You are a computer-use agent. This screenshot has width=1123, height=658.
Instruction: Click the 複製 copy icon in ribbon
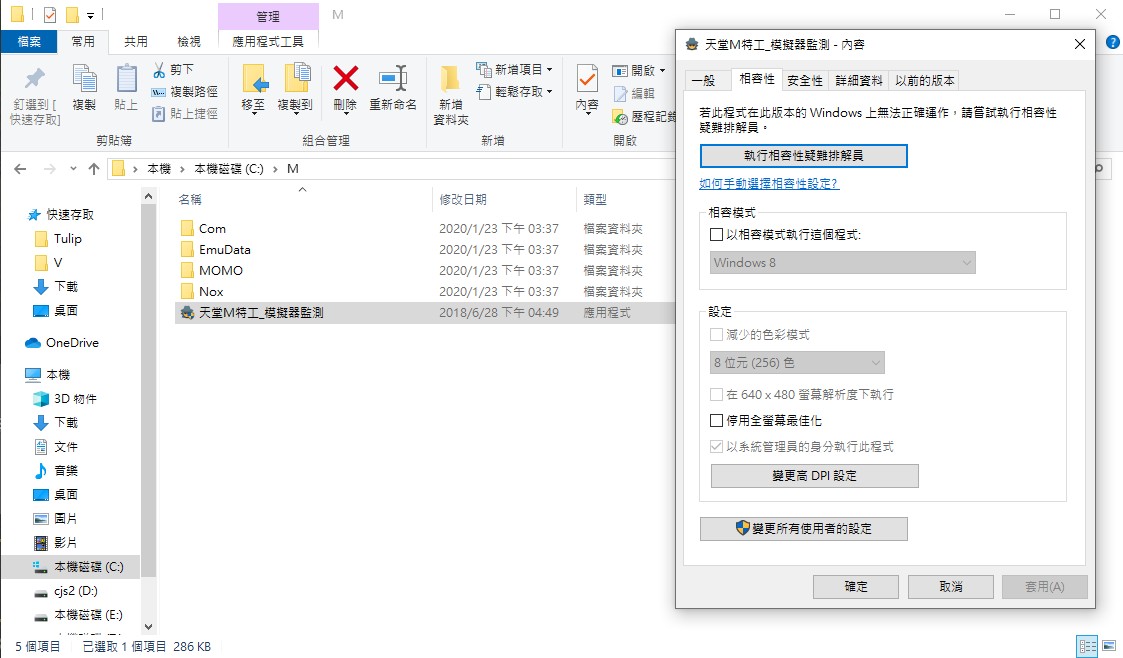tap(84, 79)
